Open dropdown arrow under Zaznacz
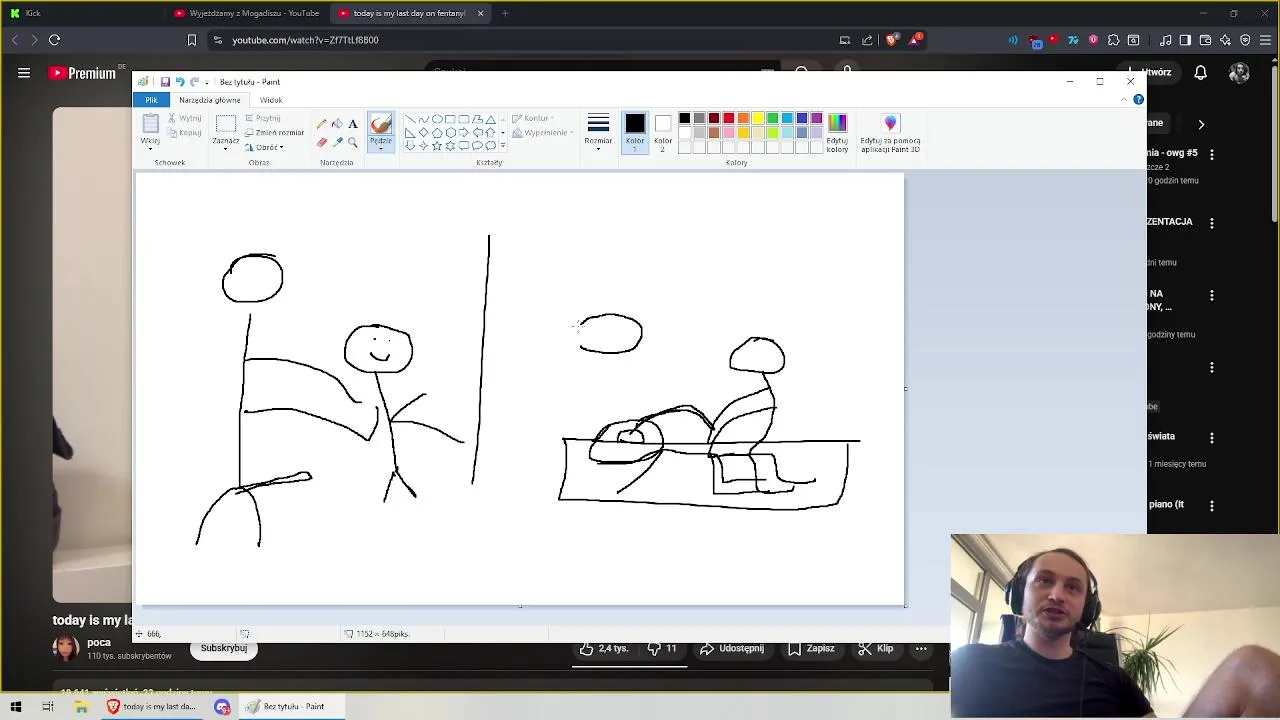1280x720 pixels. point(226,149)
